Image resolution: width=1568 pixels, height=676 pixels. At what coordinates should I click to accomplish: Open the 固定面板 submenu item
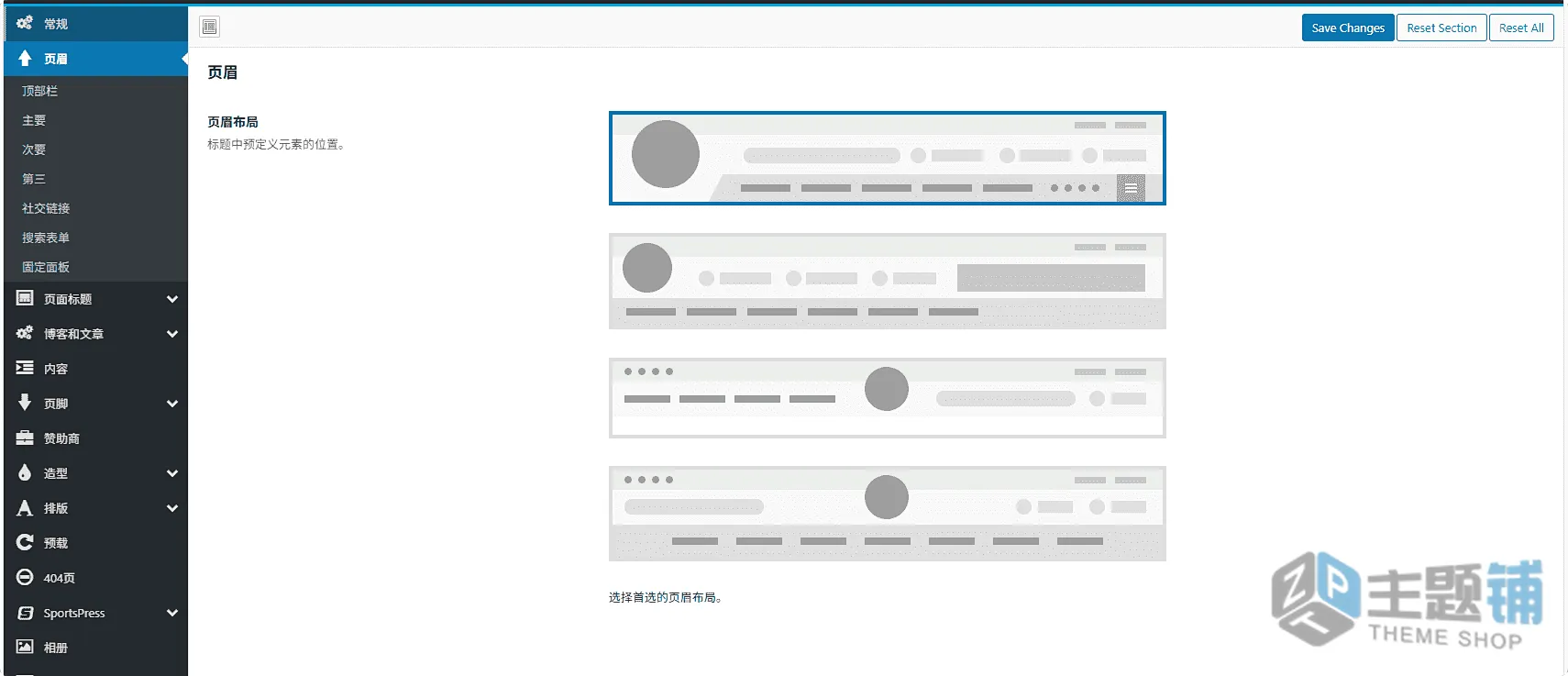(x=95, y=267)
